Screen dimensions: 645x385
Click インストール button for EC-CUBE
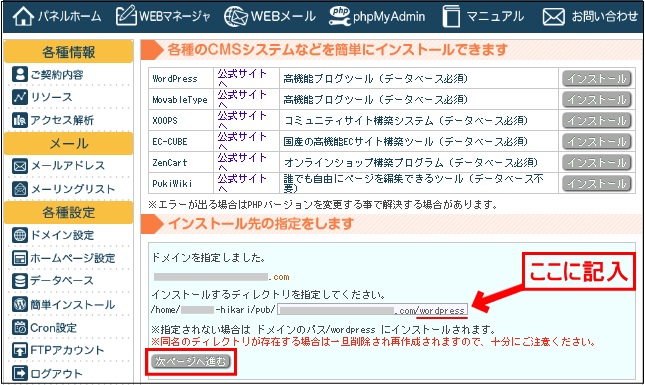click(x=596, y=141)
